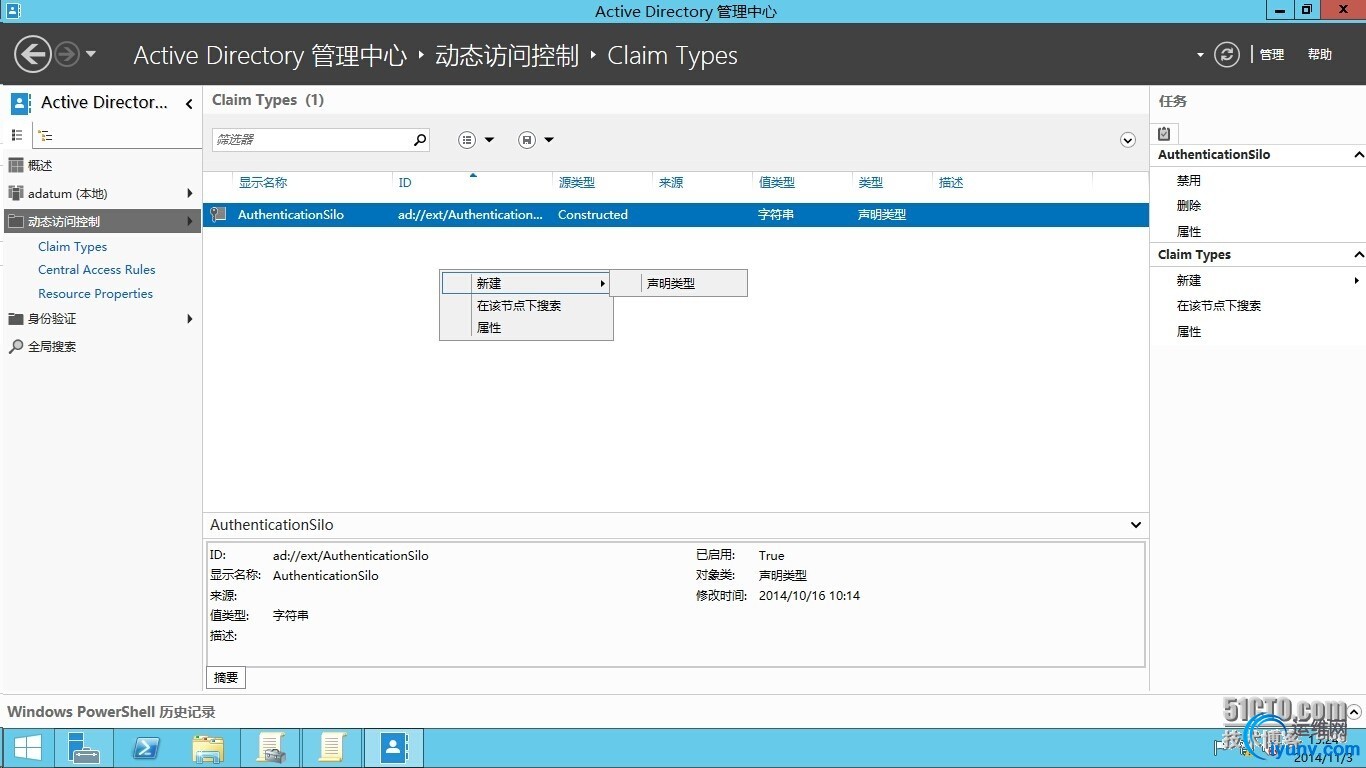Open the 管理 menu
1366x768 pixels.
[x=1272, y=55]
